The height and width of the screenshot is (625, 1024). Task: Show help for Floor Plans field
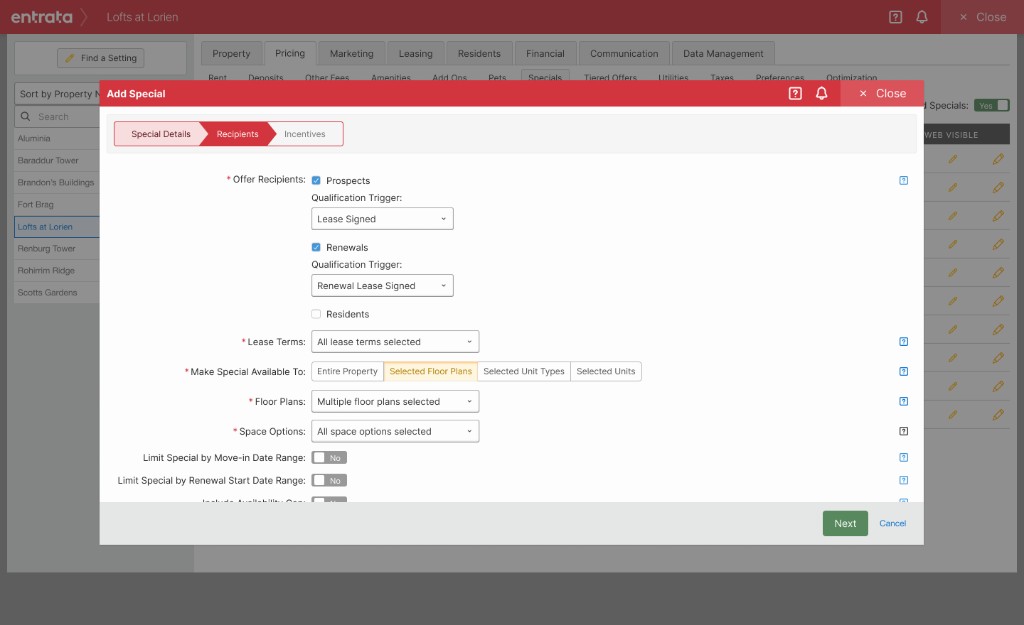(x=903, y=402)
